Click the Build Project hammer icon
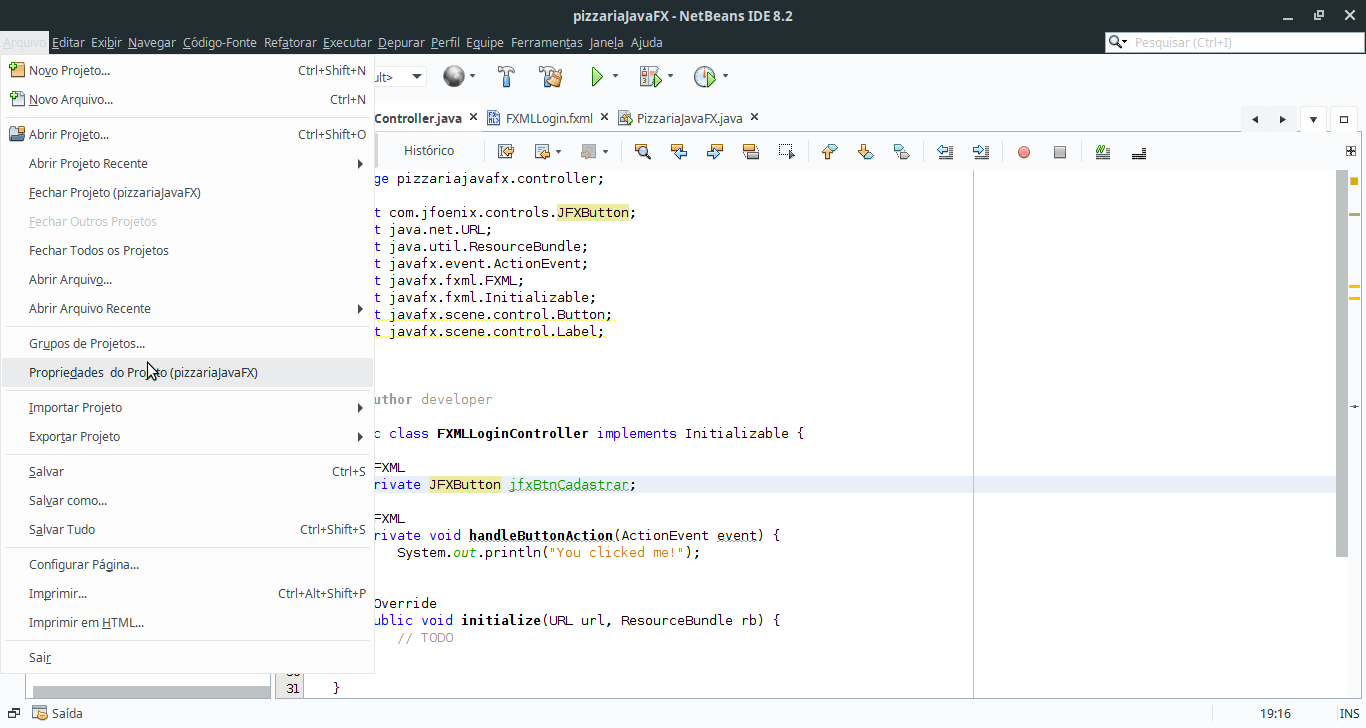 coord(507,77)
